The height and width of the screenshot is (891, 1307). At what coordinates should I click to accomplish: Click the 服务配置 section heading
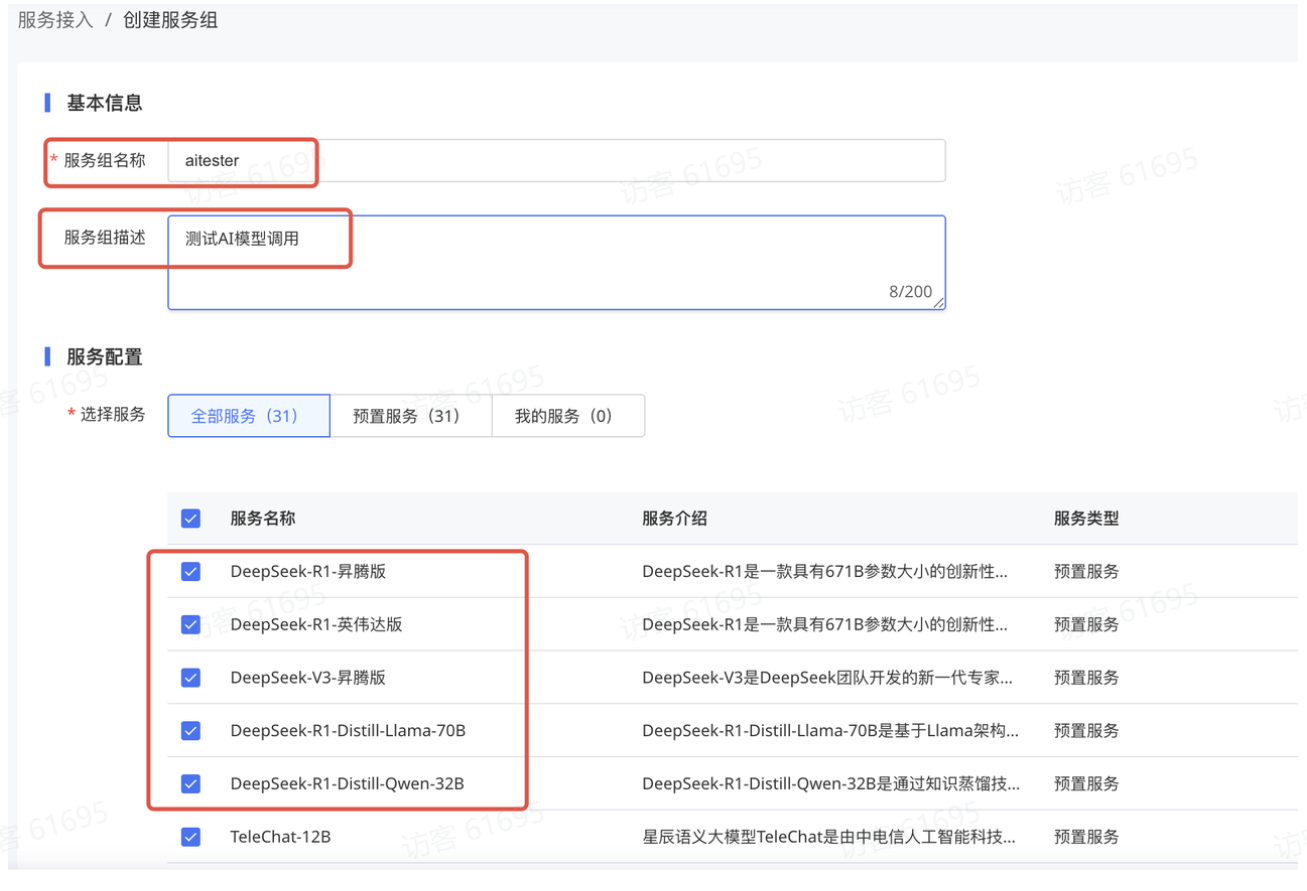(104, 356)
